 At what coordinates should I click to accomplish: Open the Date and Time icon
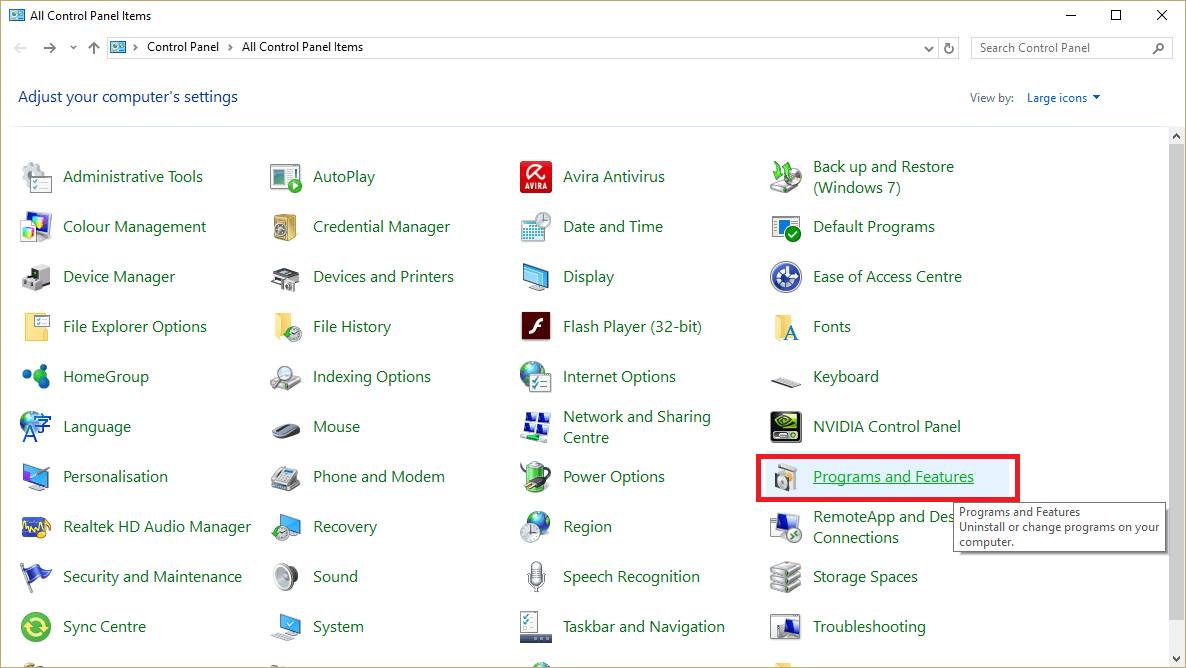536,227
